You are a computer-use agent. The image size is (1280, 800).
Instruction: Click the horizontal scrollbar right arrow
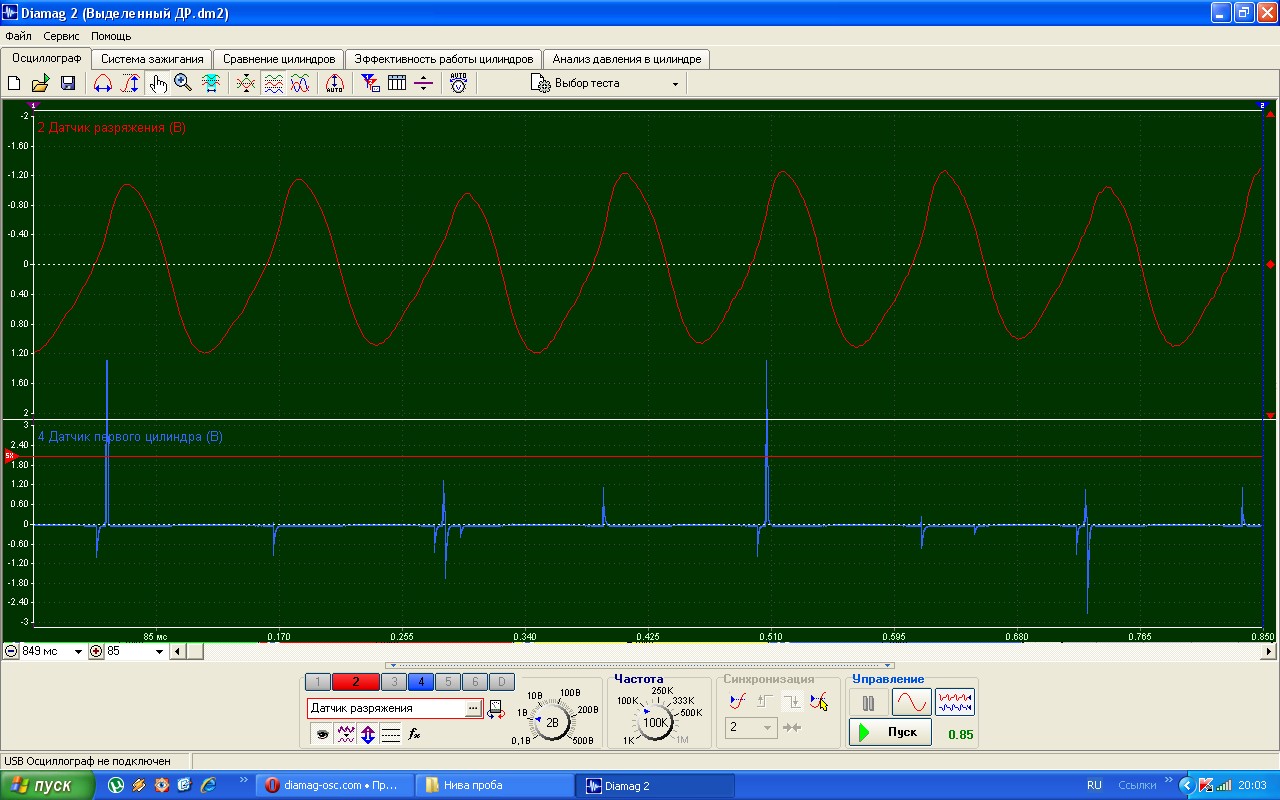point(1270,651)
